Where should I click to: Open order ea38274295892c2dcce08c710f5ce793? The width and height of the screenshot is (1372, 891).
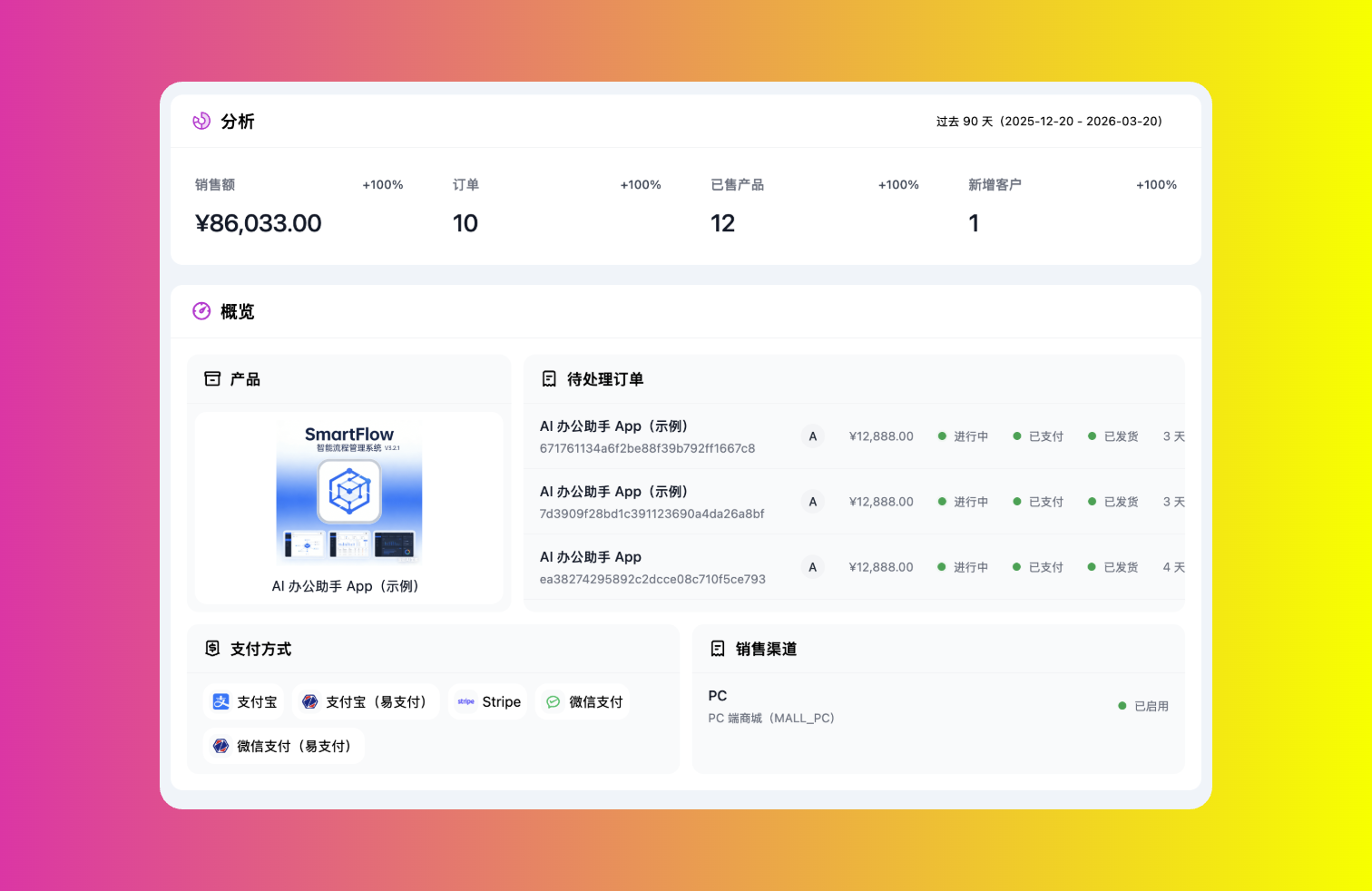(x=652, y=579)
